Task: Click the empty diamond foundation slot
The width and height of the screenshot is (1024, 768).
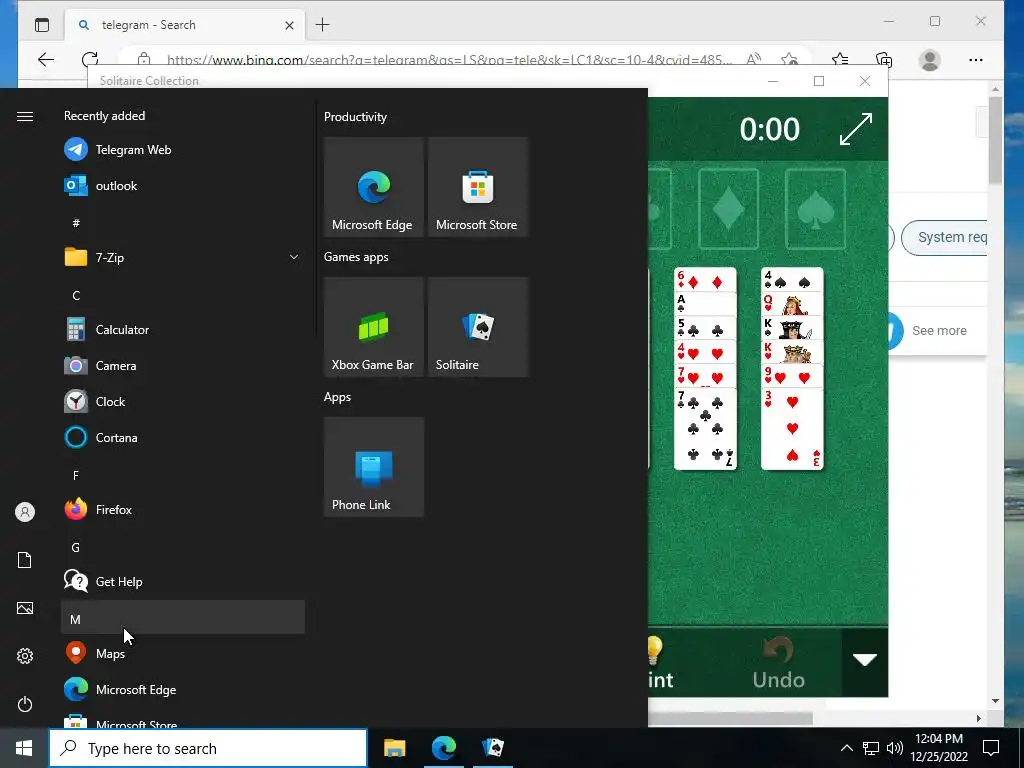Action: point(728,210)
